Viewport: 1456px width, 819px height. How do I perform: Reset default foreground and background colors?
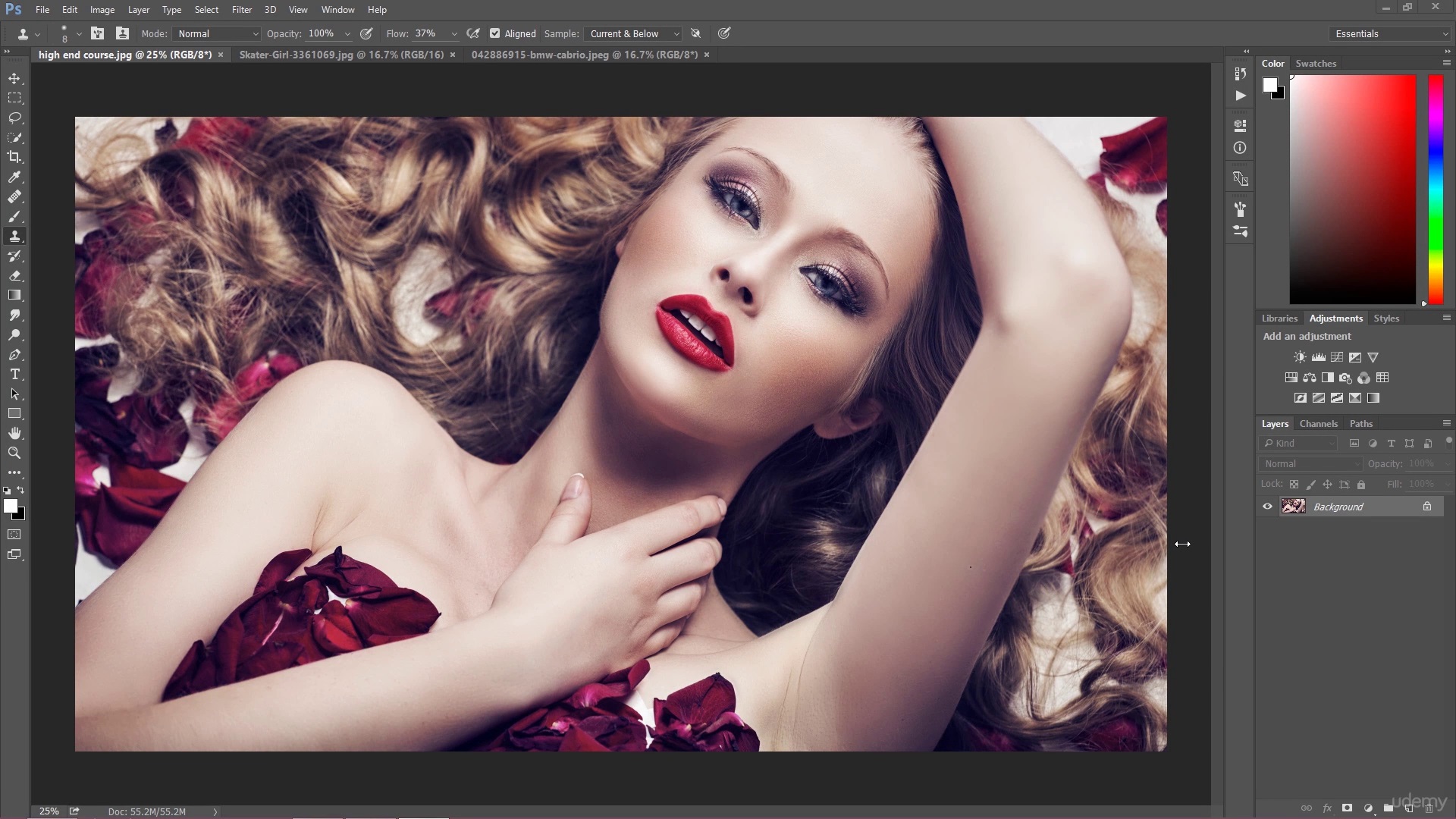pos(7,491)
